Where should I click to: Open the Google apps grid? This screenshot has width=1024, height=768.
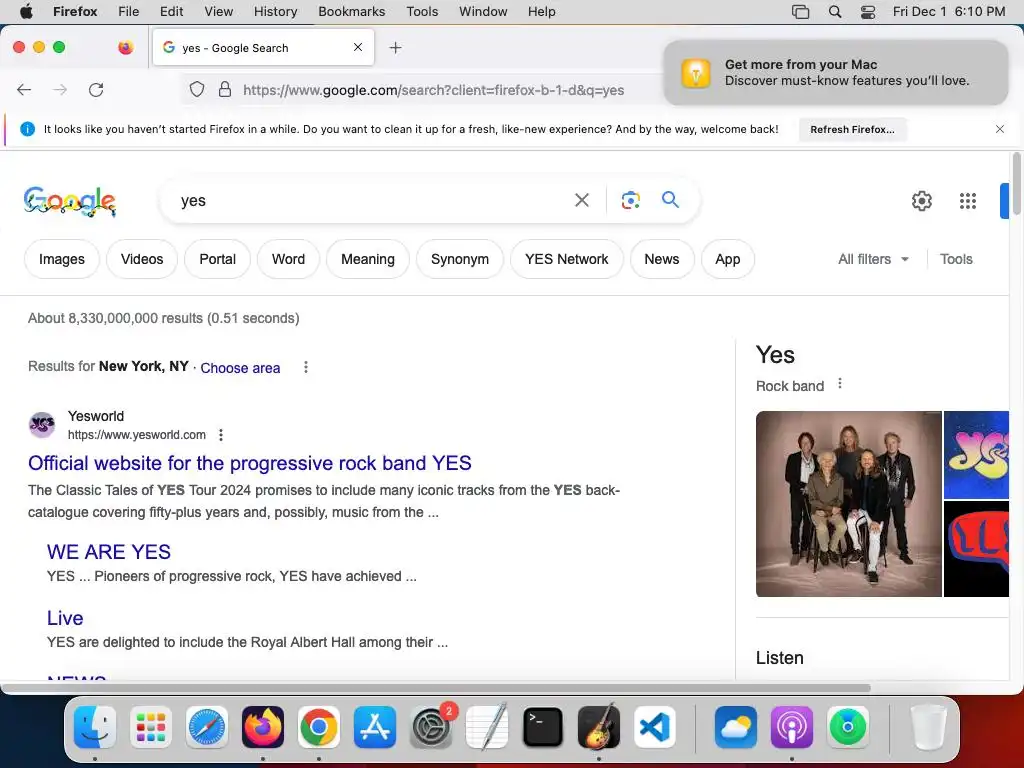[x=967, y=200]
